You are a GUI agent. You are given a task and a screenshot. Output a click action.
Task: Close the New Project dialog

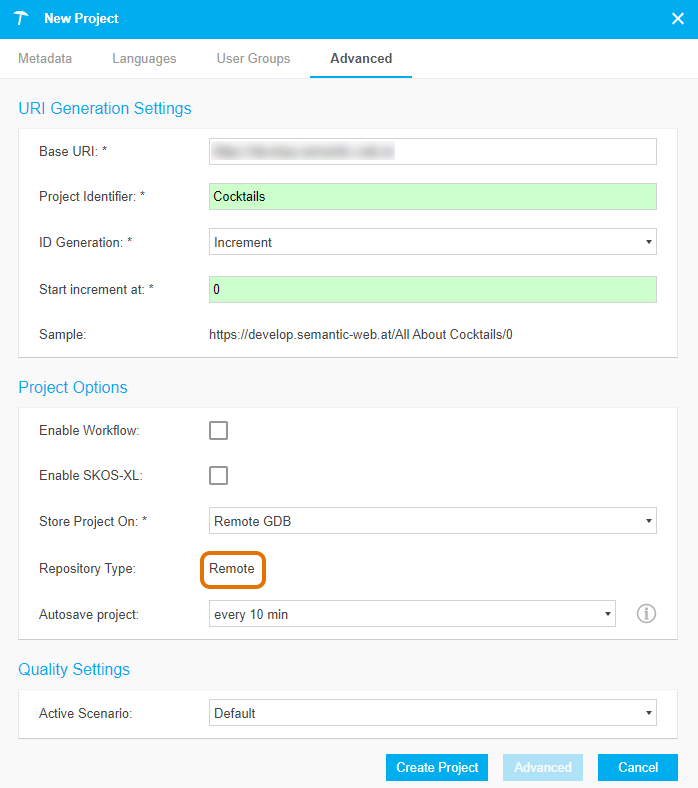click(x=677, y=19)
